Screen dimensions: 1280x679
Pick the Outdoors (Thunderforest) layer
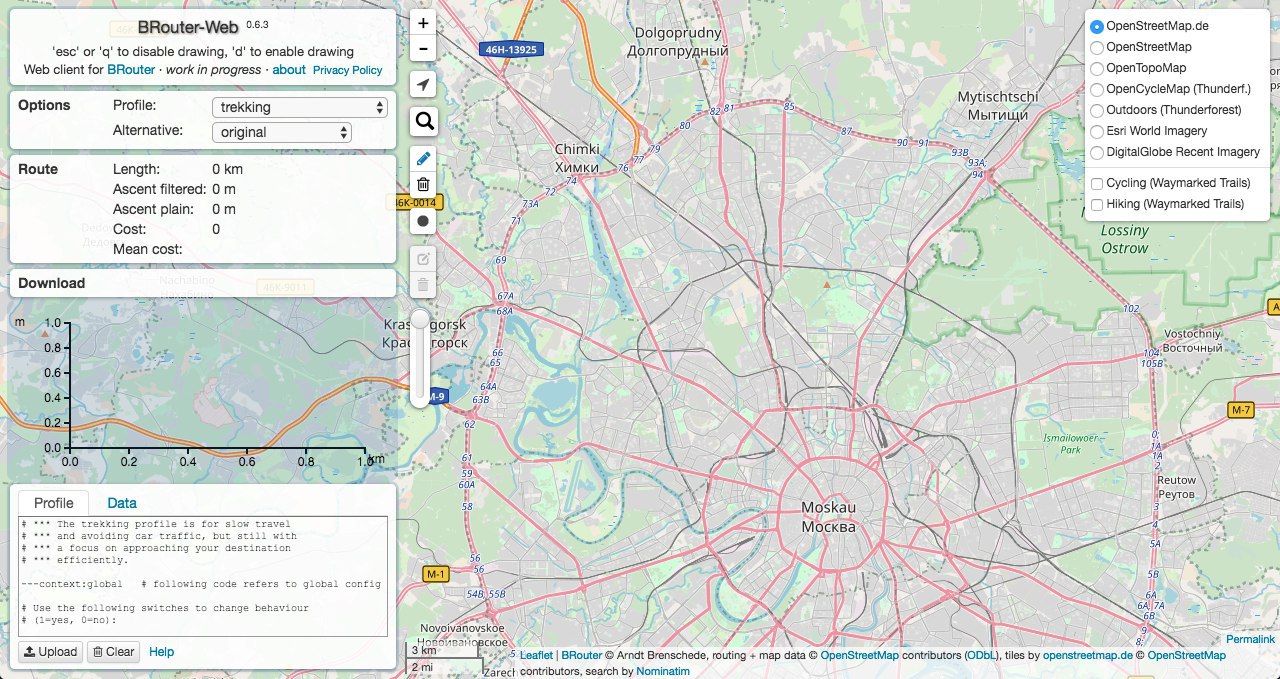pos(1097,110)
